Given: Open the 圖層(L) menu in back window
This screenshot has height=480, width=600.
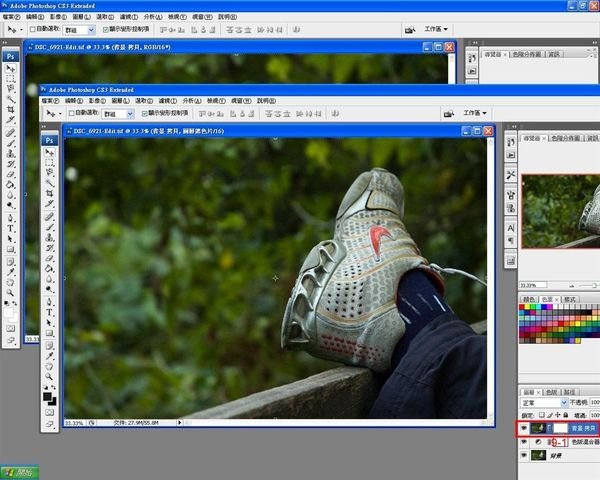Looking at the screenshot, I should point(82,17).
